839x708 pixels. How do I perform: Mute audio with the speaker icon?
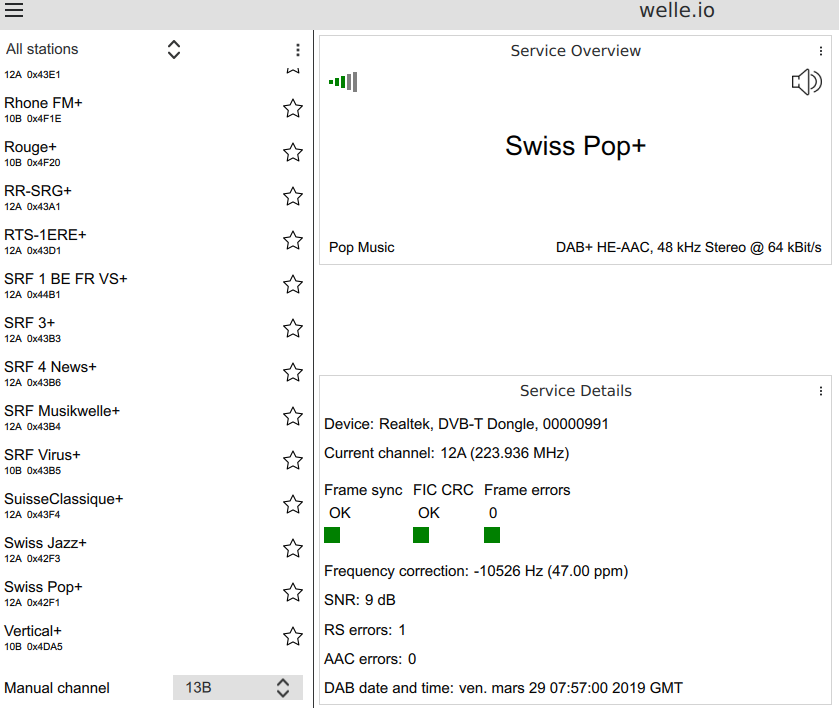click(x=806, y=82)
